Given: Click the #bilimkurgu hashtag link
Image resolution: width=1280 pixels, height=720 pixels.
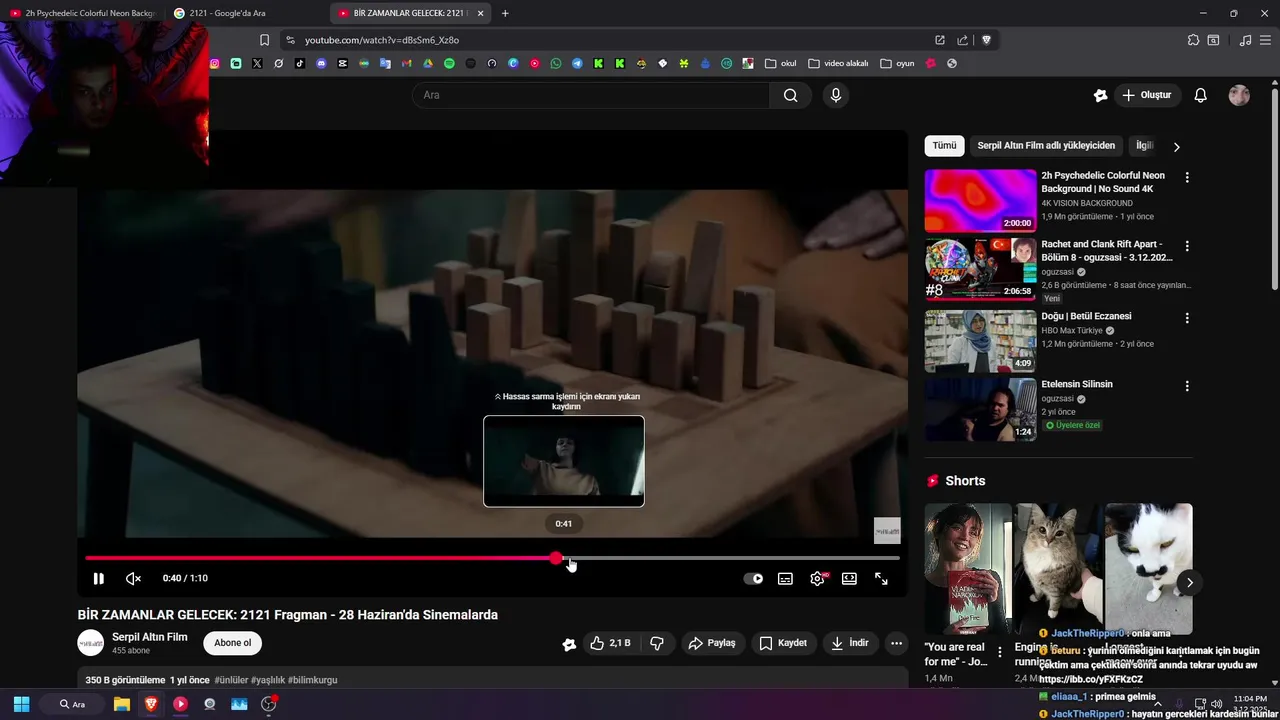Looking at the screenshot, I should pos(312,680).
